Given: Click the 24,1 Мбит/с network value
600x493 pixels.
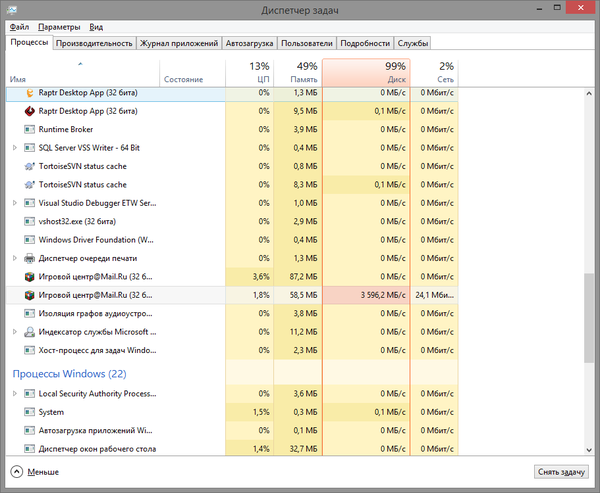Looking at the screenshot, I should click(x=434, y=295).
